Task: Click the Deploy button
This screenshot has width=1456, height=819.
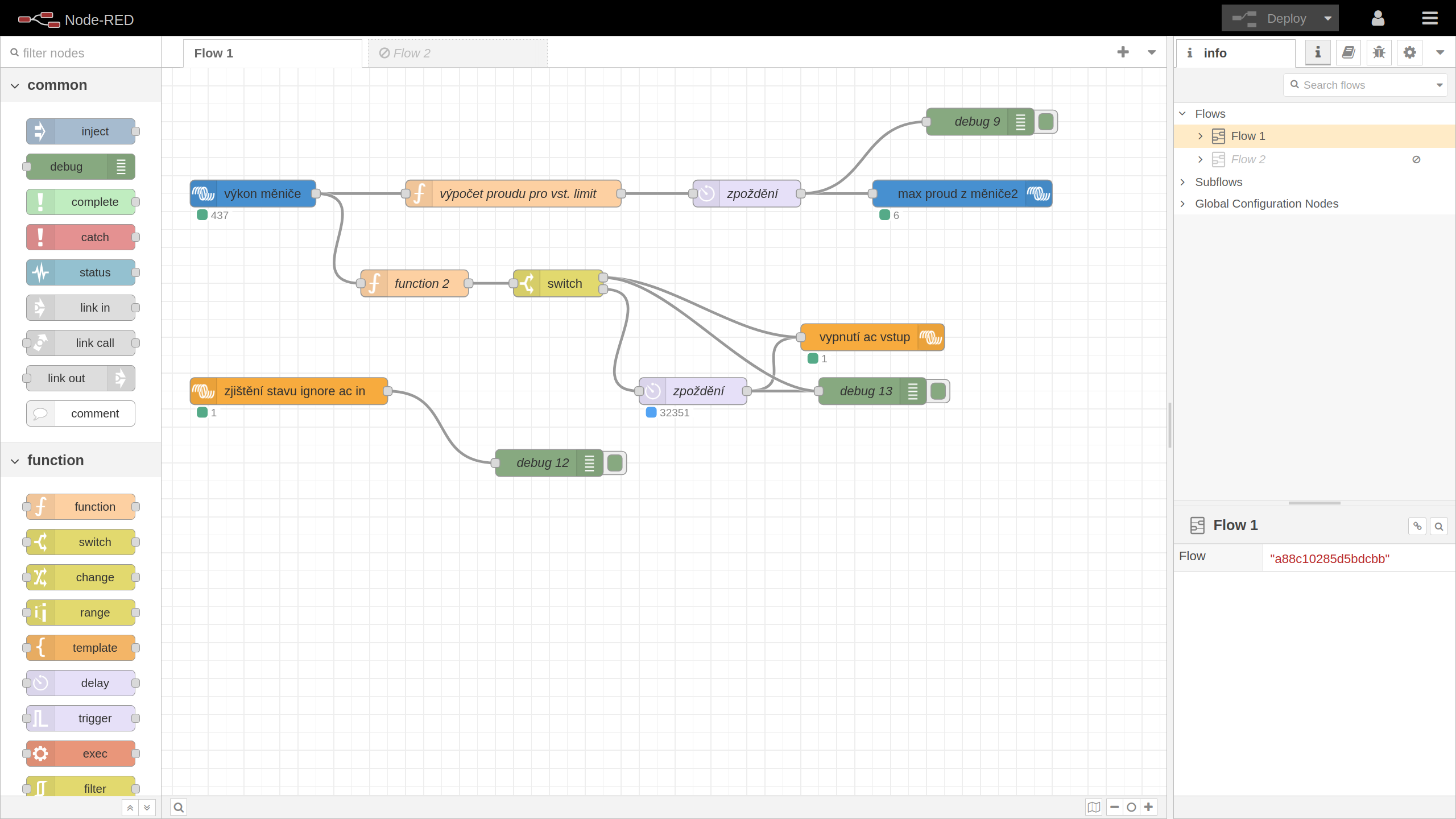Action: (x=1272, y=19)
